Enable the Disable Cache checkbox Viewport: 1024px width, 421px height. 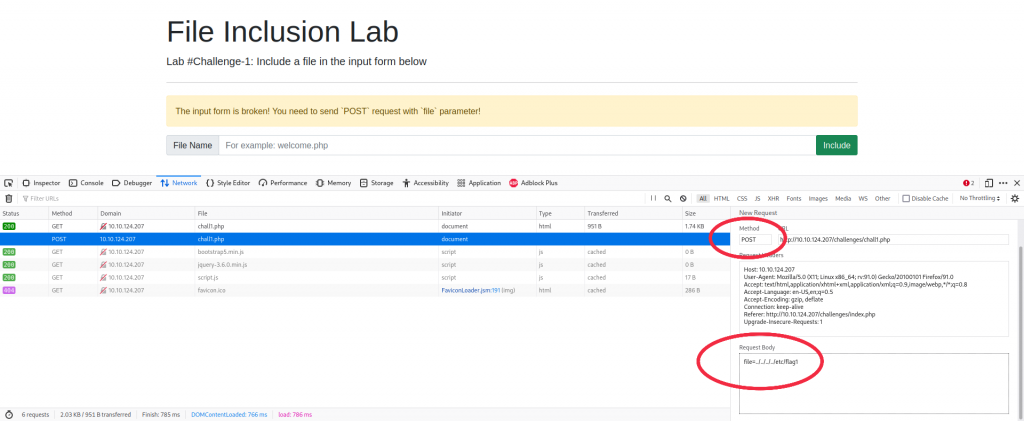tap(906, 198)
